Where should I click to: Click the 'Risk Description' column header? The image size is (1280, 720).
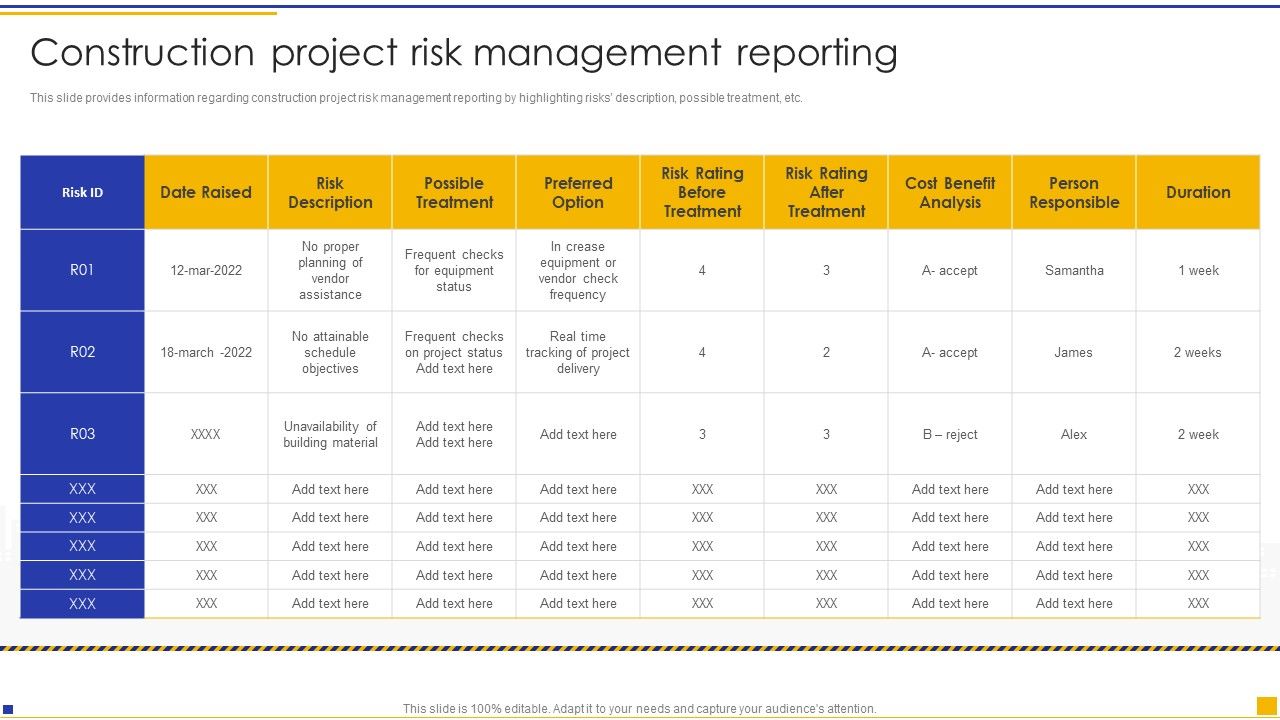pyautogui.click(x=330, y=192)
